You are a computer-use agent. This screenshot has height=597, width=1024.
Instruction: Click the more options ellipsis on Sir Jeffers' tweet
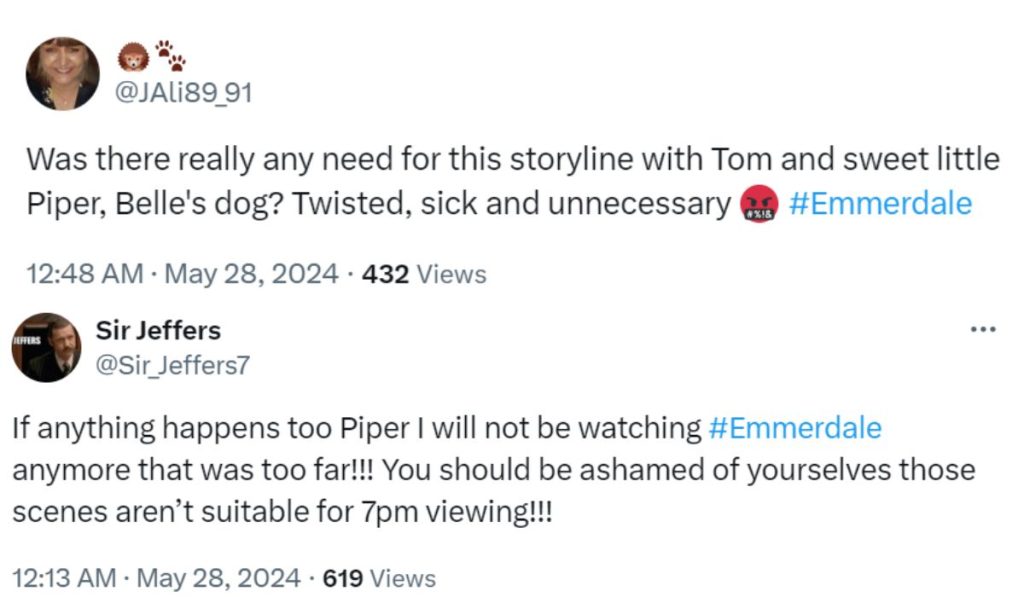coord(984,328)
